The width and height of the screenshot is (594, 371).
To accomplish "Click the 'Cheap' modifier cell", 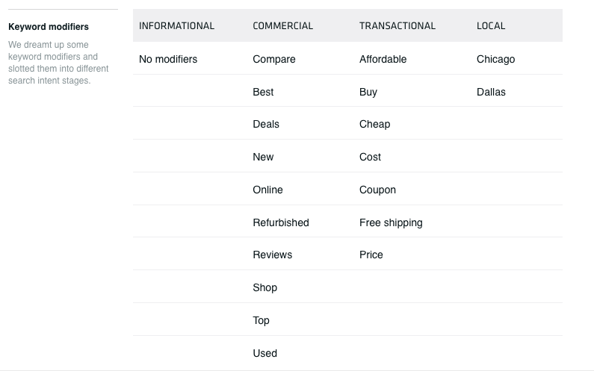I will click(x=375, y=125).
